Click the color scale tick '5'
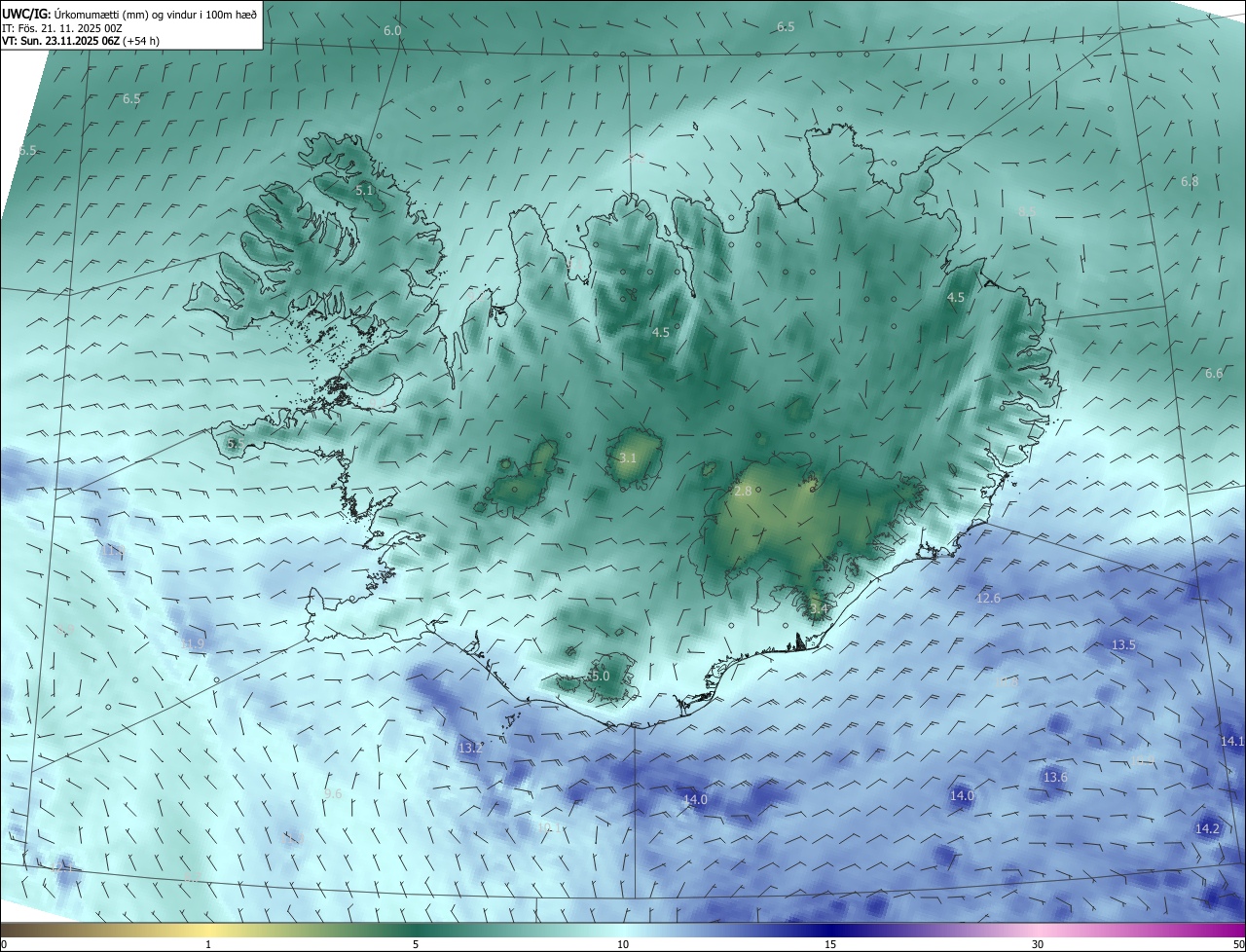 click(x=416, y=944)
